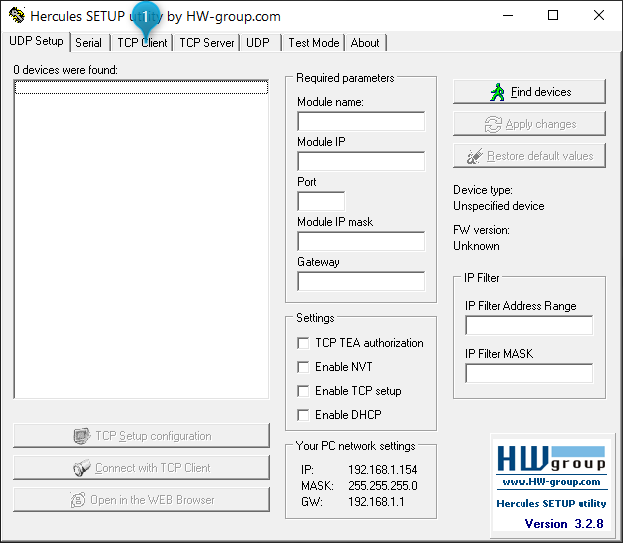Image resolution: width=623 pixels, height=543 pixels.
Task: Click the PC IP value 192.168.1.154
Action: pyautogui.click(x=382, y=470)
